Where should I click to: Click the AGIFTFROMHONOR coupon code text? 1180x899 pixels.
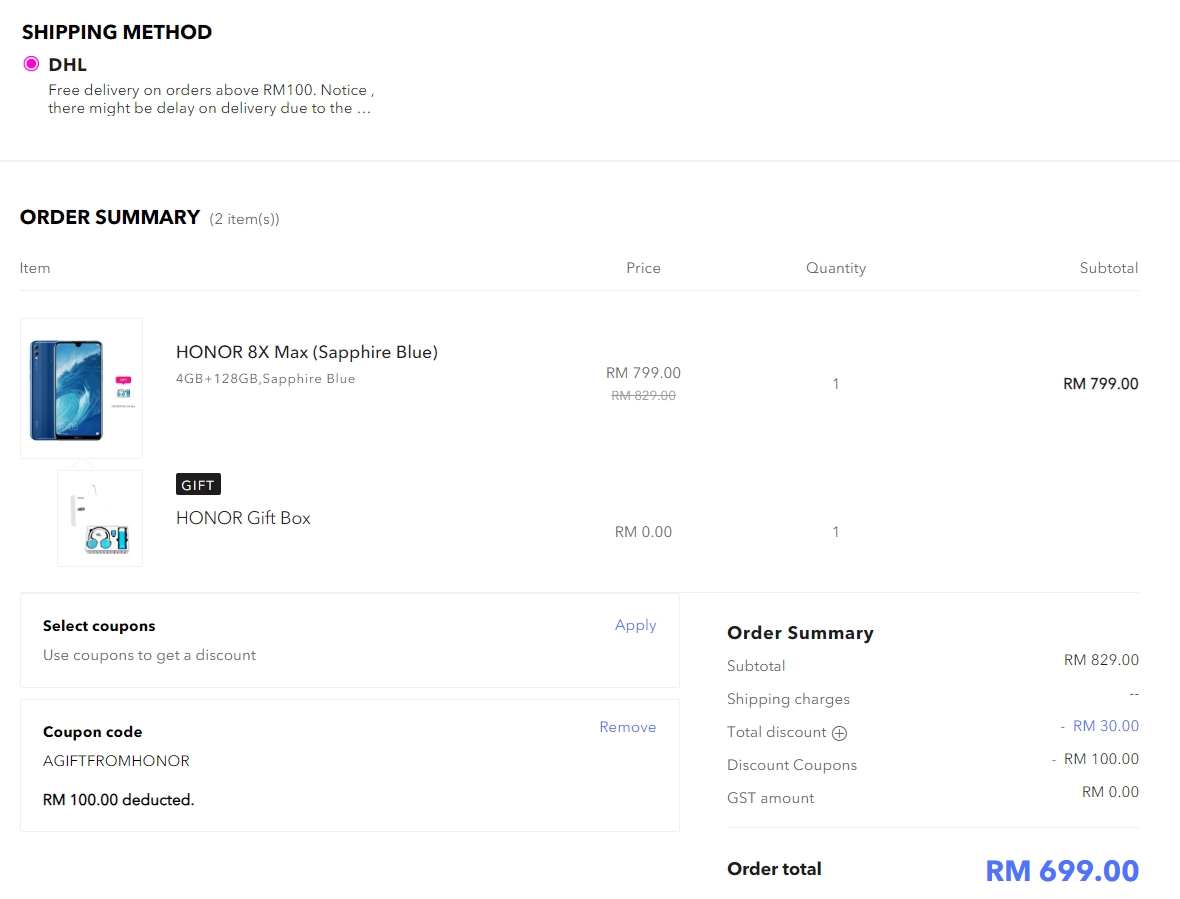[x=116, y=761]
